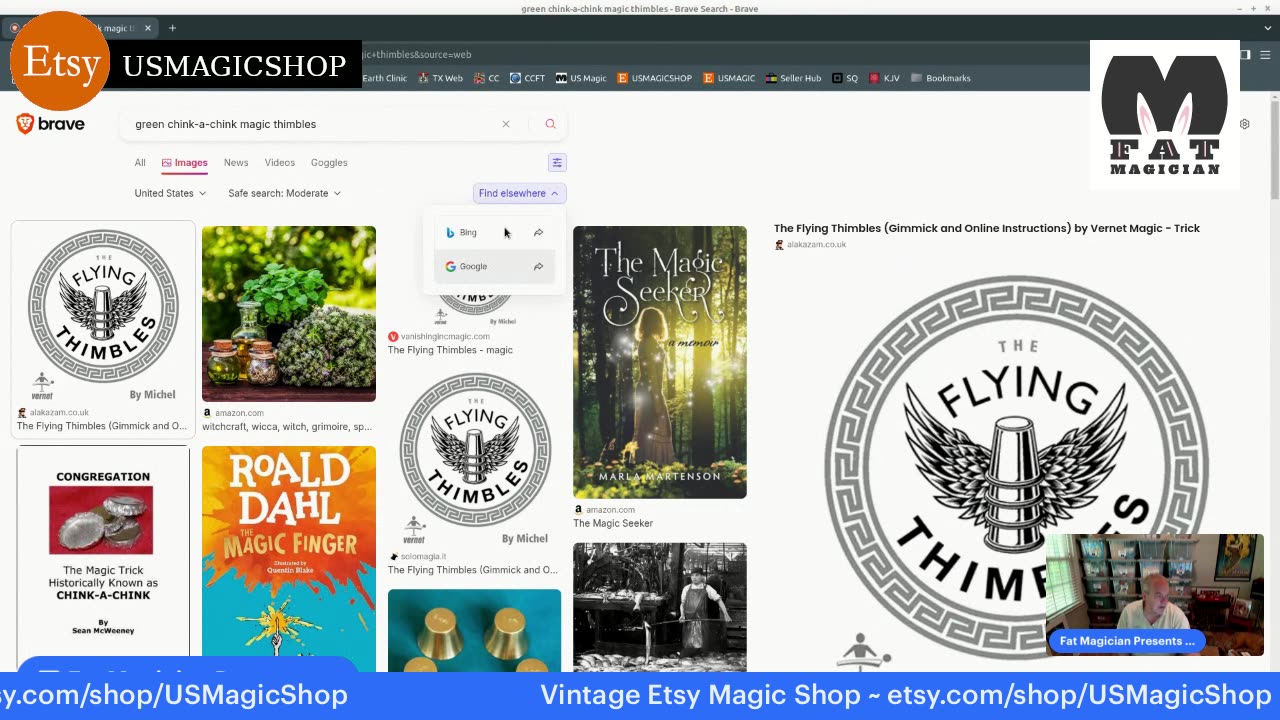1280x720 pixels.
Task: Open Flying Thimbles solomagia.it image
Action: [x=475, y=460]
